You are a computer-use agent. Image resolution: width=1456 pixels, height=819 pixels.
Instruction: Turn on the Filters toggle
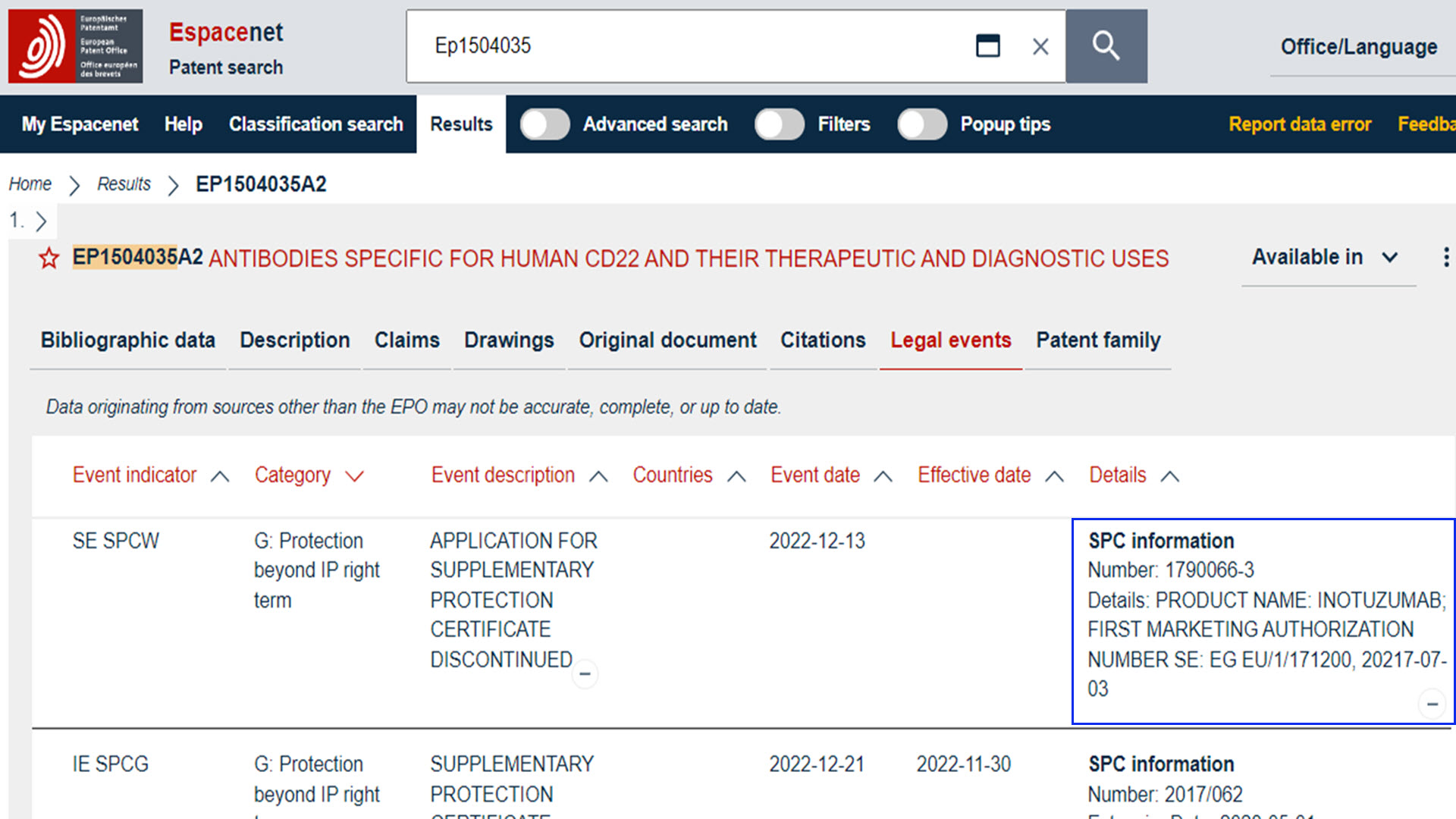point(779,124)
